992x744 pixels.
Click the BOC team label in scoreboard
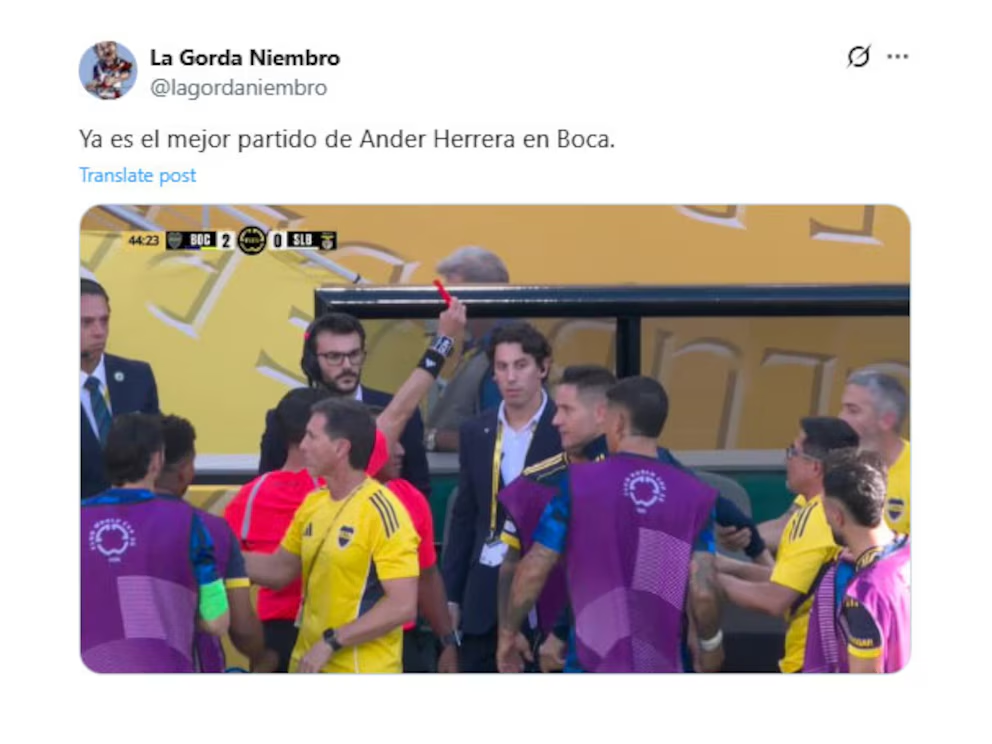(x=200, y=240)
